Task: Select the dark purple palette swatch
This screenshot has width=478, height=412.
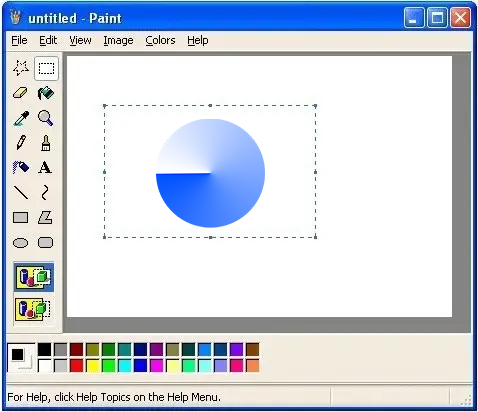Action: [x=157, y=350]
